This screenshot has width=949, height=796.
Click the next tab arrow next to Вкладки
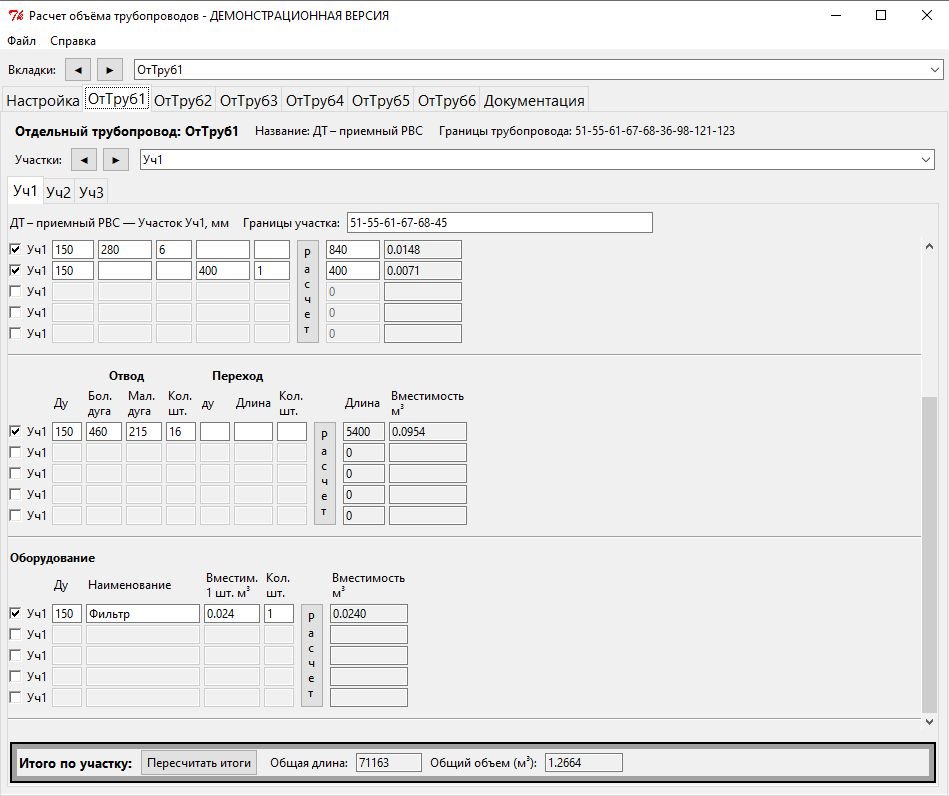pyautogui.click(x=110, y=70)
